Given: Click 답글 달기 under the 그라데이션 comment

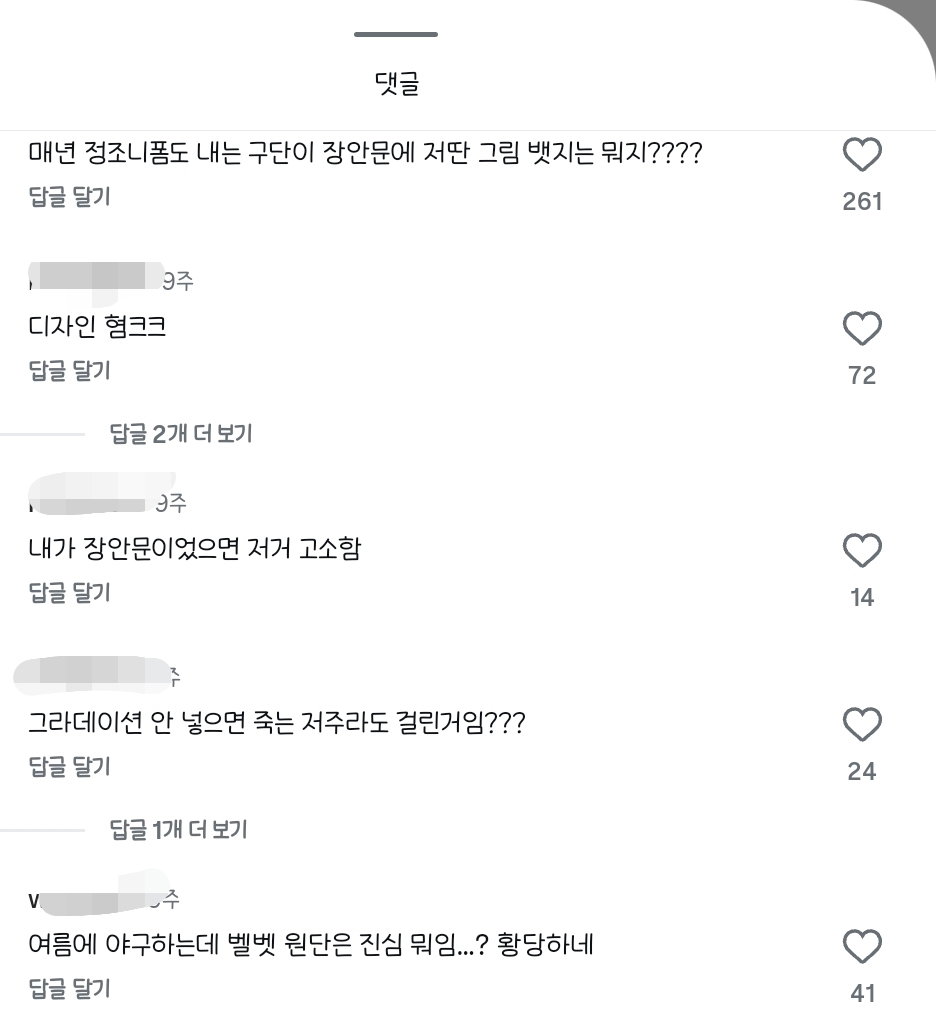Looking at the screenshot, I should click(69, 766).
